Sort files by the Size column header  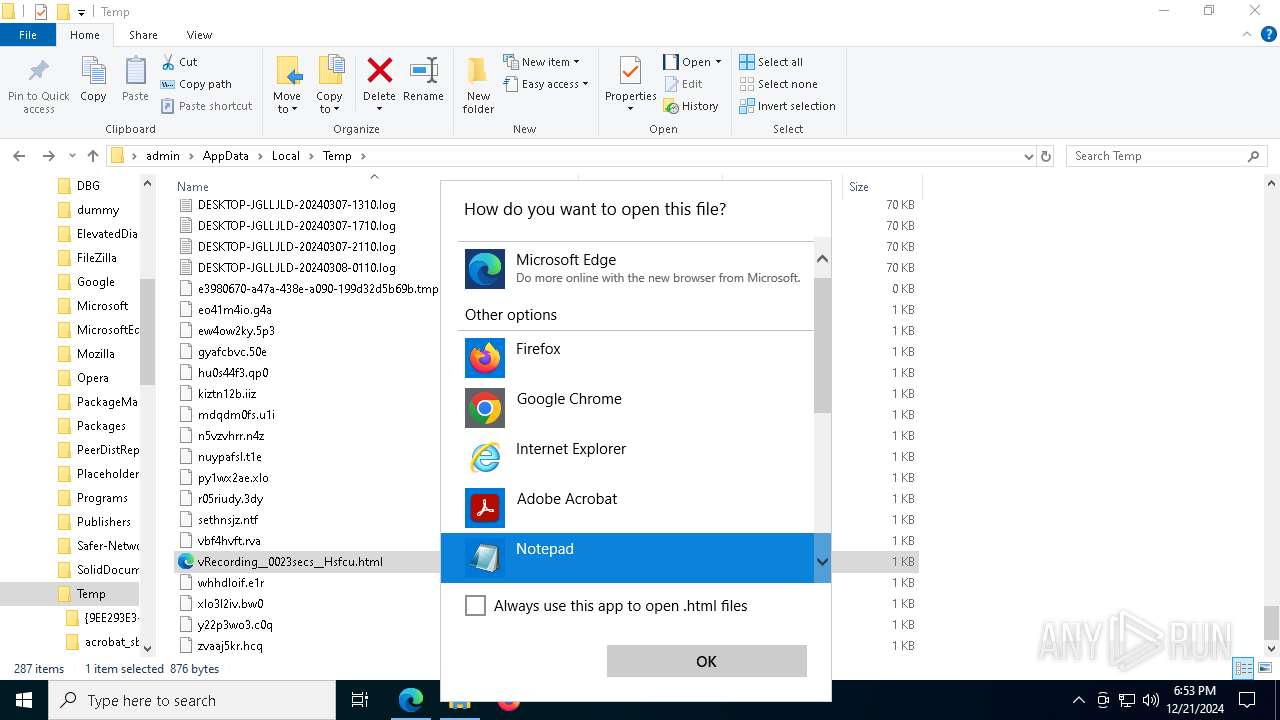(x=859, y=187)
